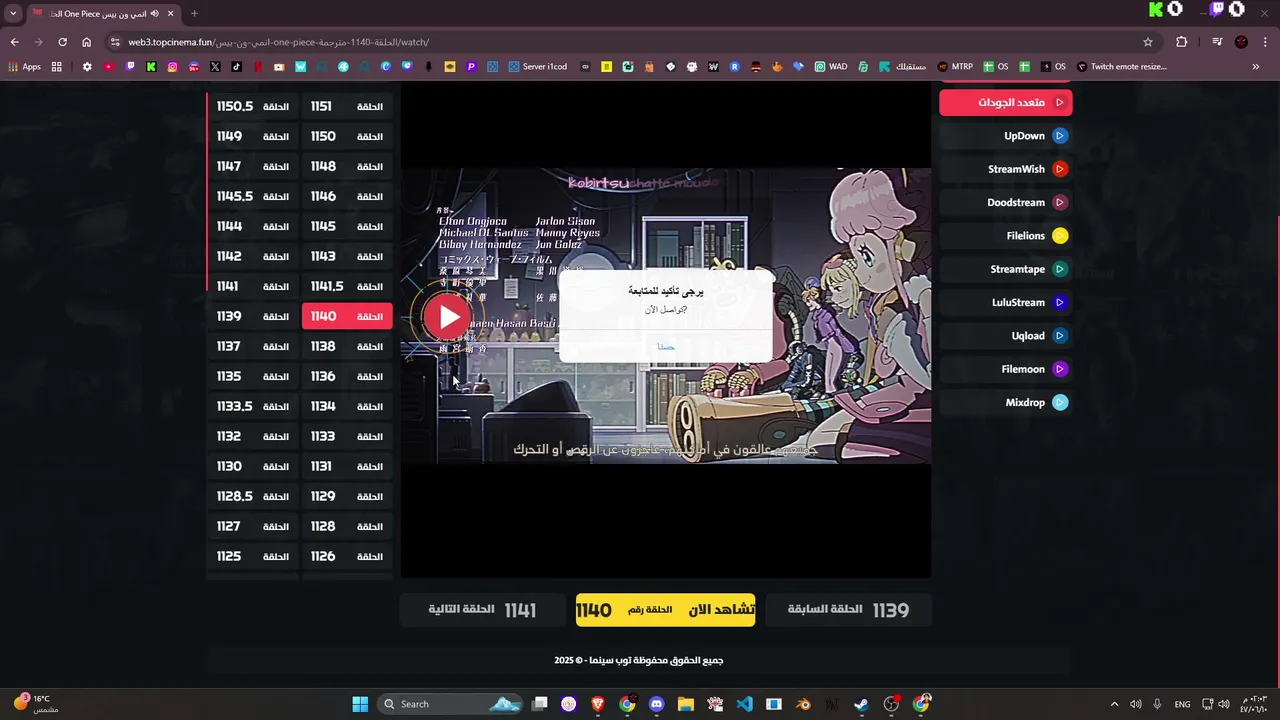Open the media control icon in the toolbar
The width and height of the screenshot is (1280, 720).
click(1217, 42)
